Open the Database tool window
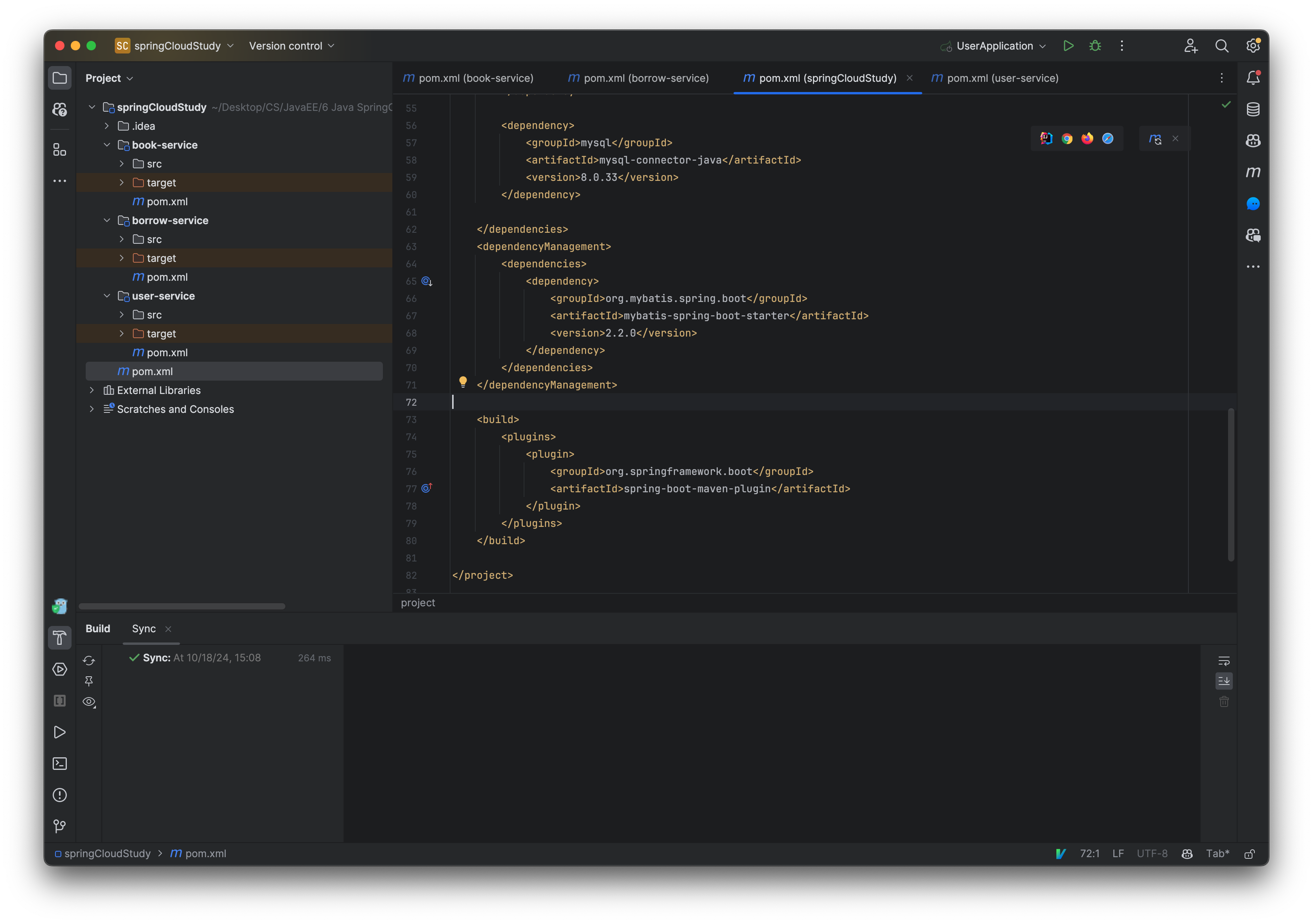The width and height of the screenshot is (1313, 924). pyautogui.click(x=1253, y=109)
